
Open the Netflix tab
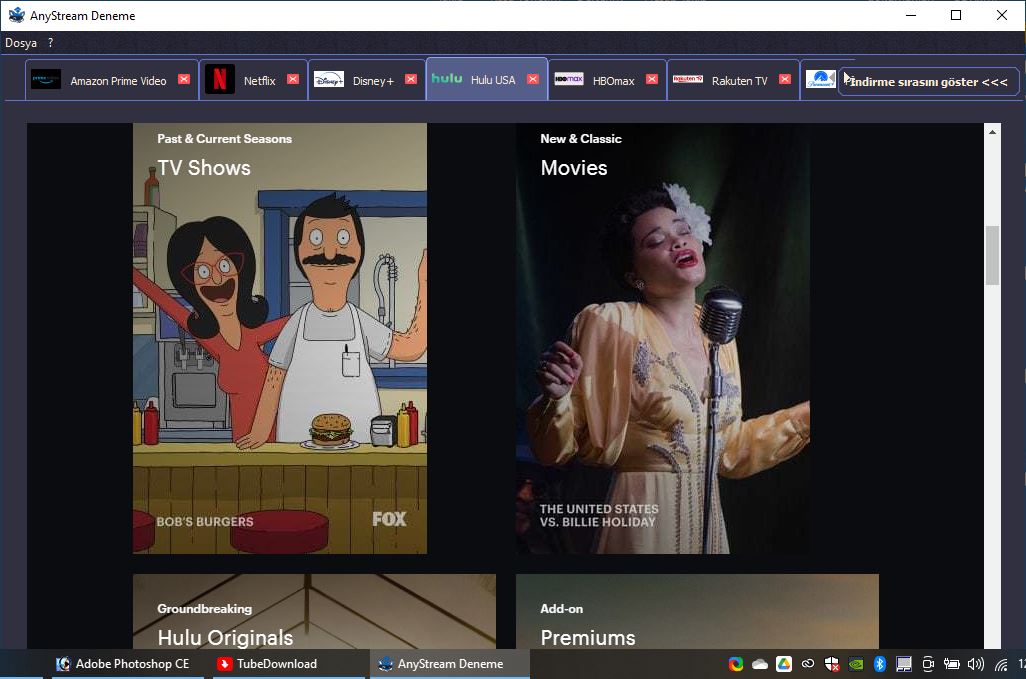[253, 80]
